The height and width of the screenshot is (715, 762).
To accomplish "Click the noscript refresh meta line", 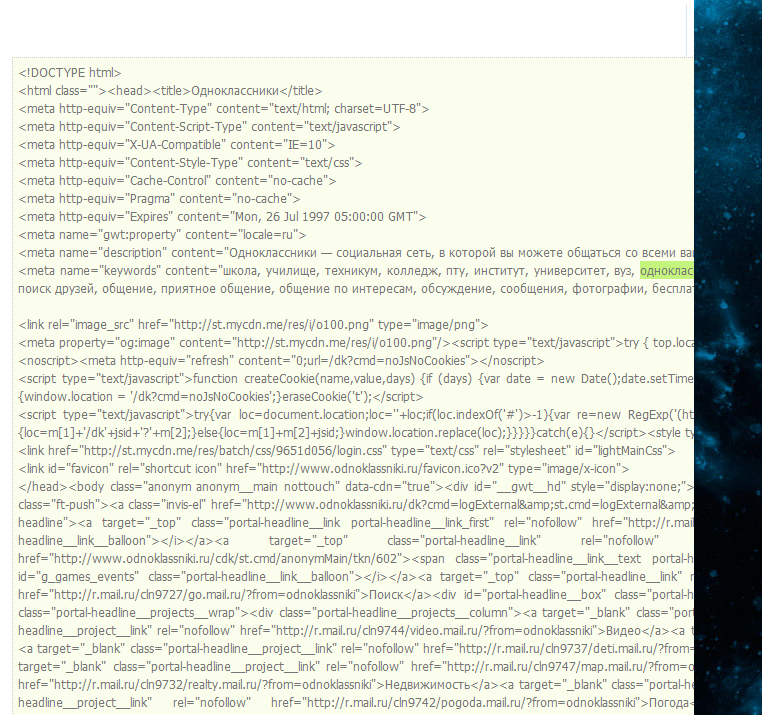I will pos(281,361).
